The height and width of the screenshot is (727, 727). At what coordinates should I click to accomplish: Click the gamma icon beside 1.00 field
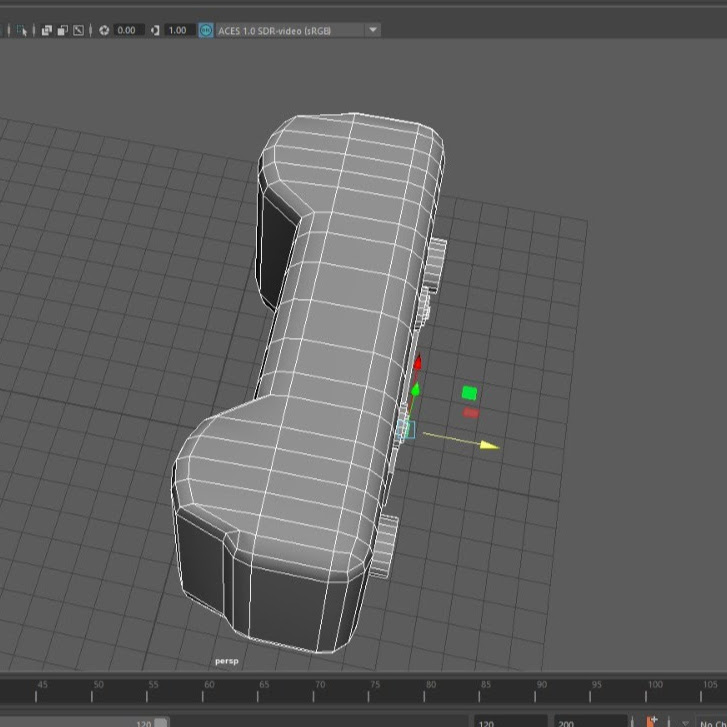pos(155,31)
